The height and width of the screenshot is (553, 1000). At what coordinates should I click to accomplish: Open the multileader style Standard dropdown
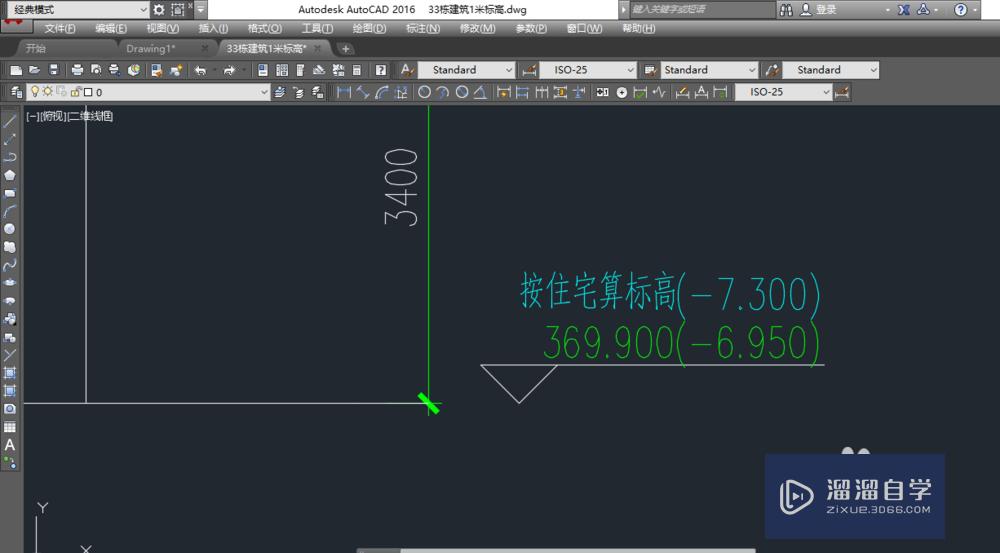[x=831, y=70]
